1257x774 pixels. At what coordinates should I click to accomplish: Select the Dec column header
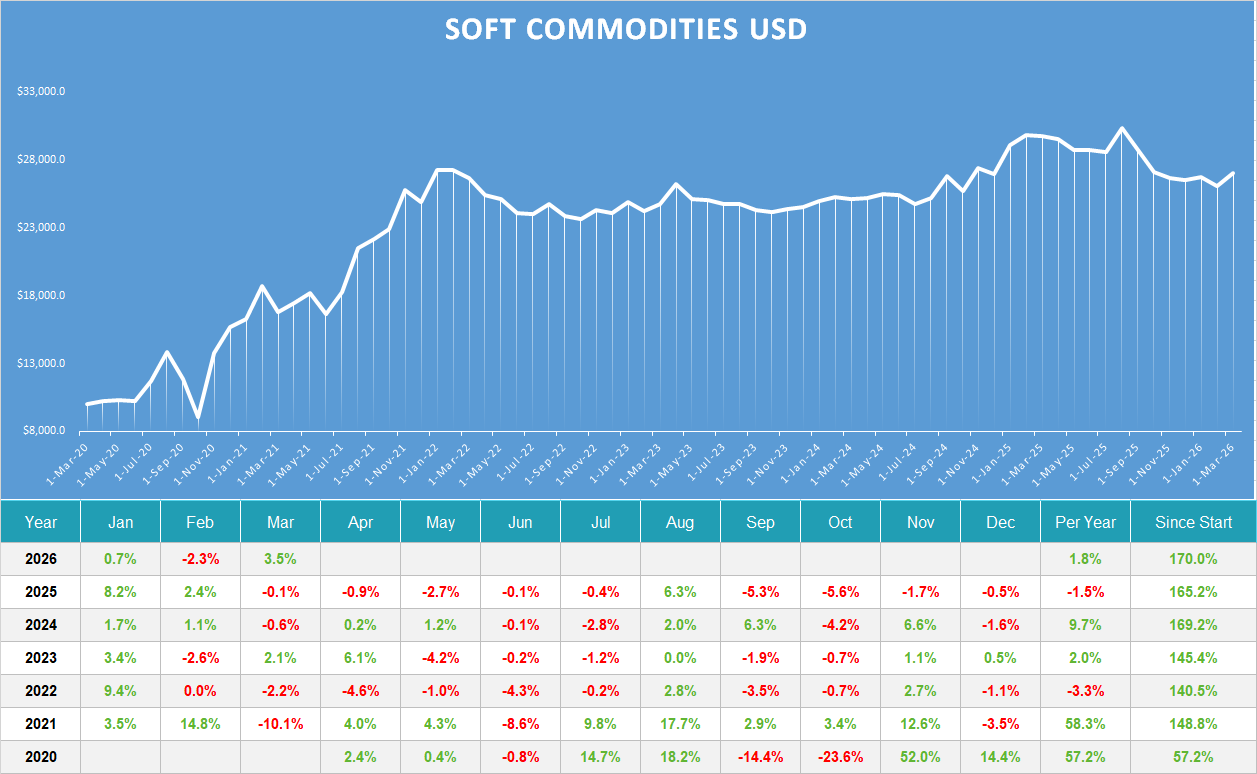click(1000, 522)
